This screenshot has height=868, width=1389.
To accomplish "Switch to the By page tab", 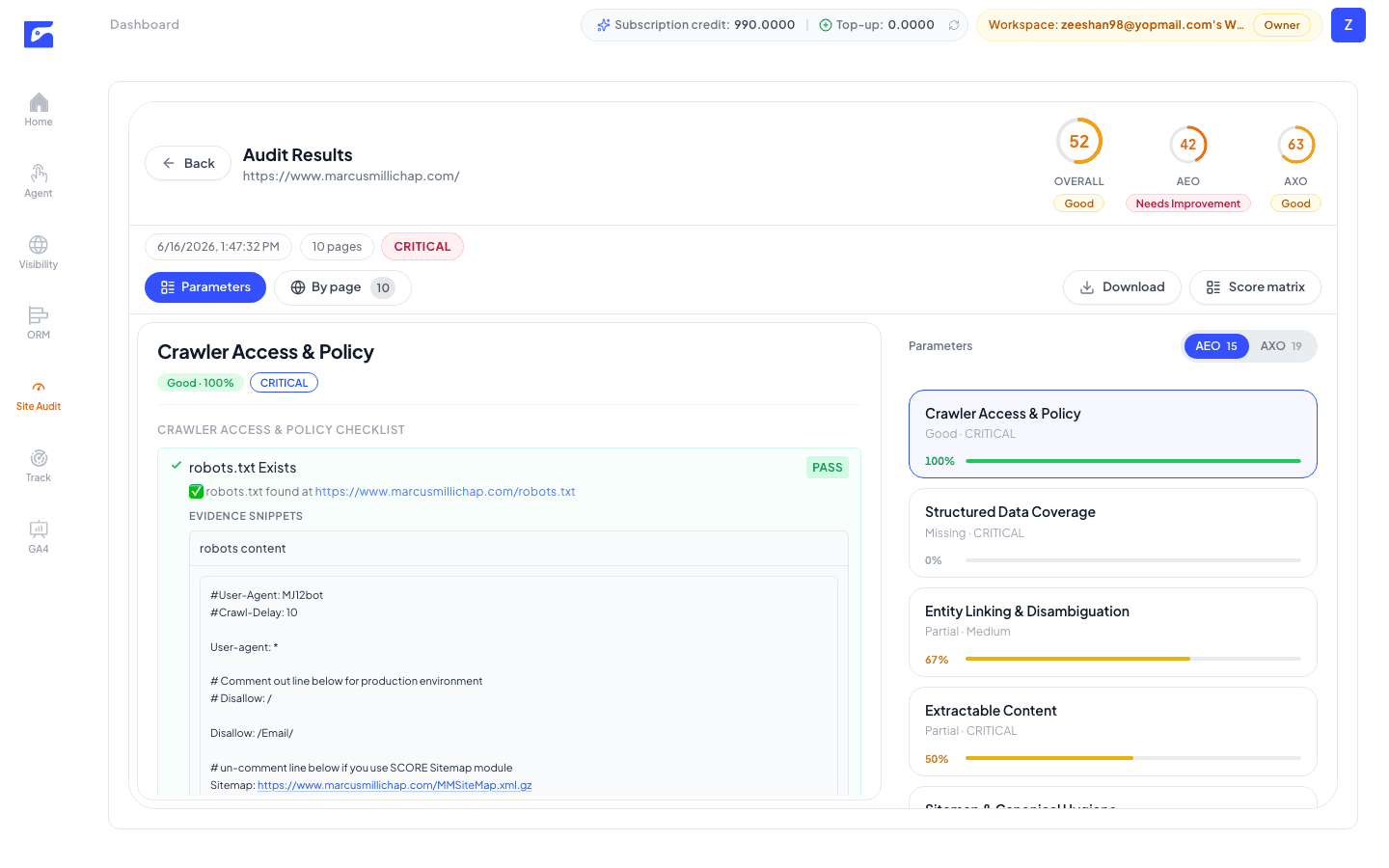I will coord(342,287).
